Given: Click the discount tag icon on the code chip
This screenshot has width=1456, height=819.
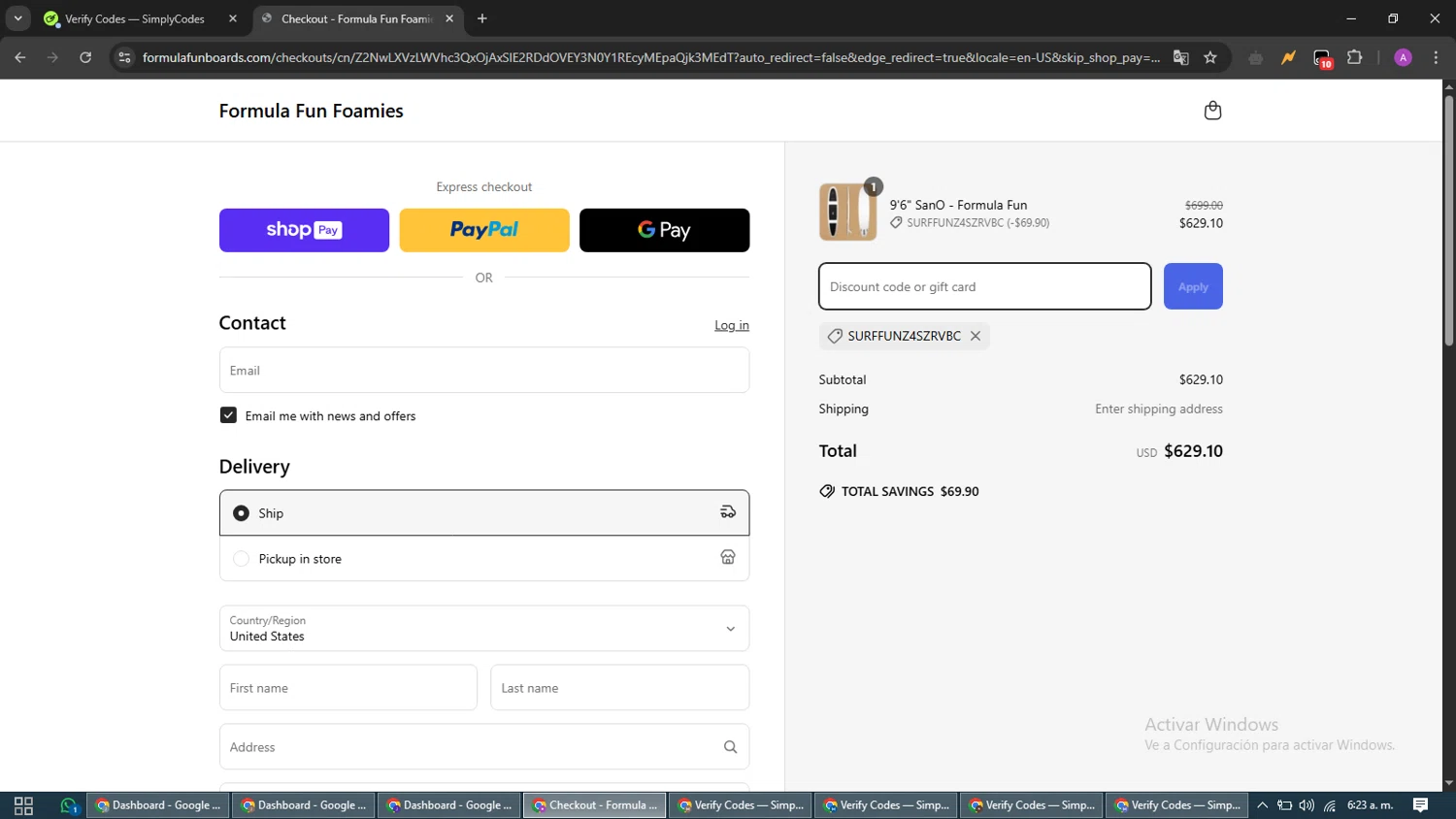Looking at the screenshot, I should tap(835, 336).
